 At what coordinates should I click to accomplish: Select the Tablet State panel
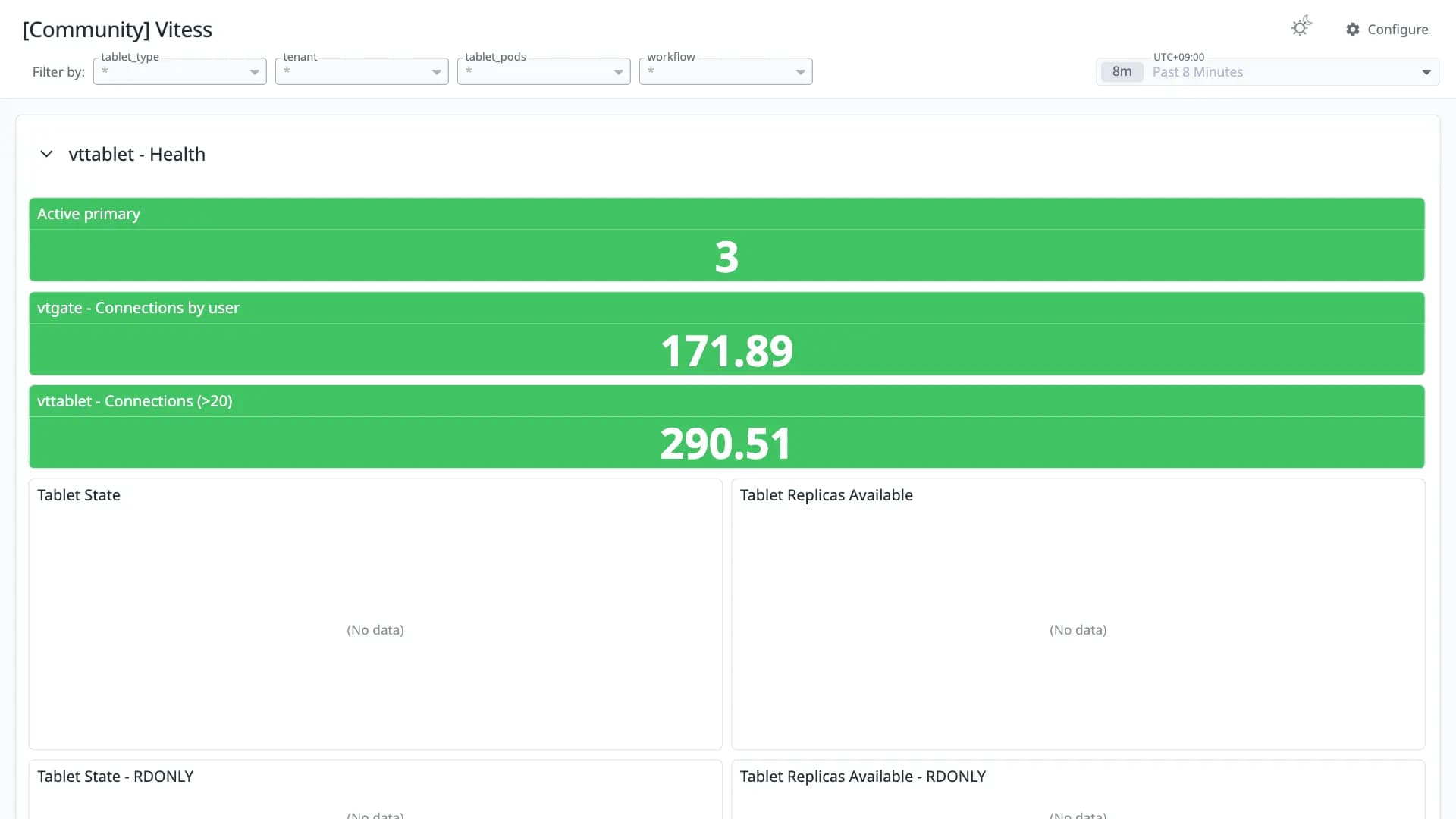[x=375, y=614]
